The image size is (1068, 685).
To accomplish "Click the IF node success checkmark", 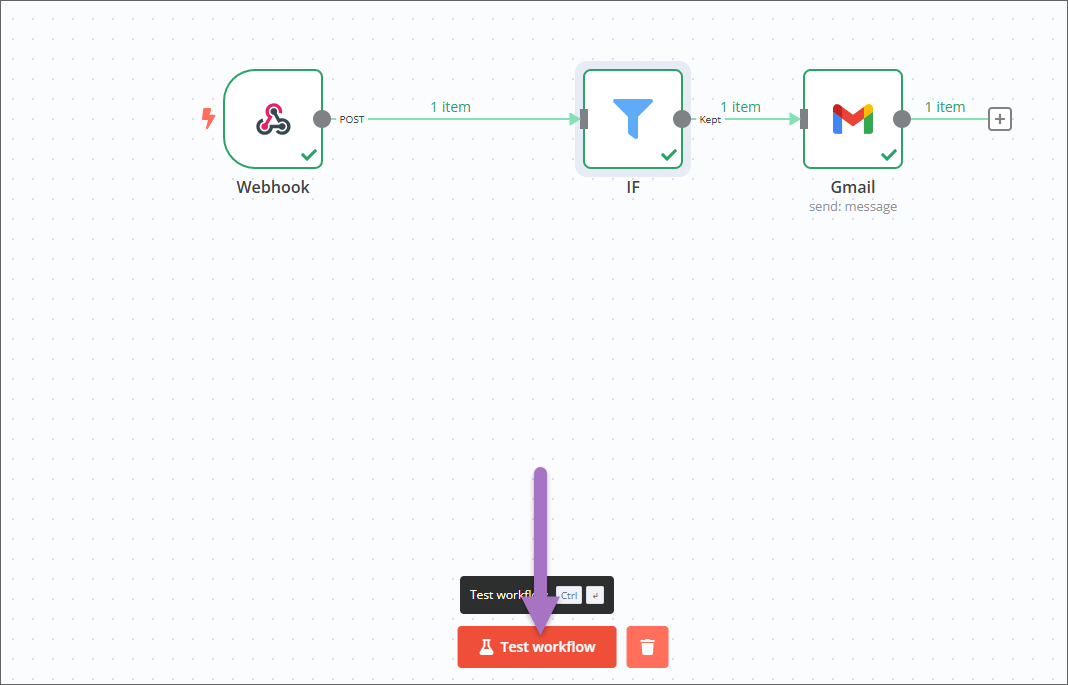I will (x=668, y=155).
